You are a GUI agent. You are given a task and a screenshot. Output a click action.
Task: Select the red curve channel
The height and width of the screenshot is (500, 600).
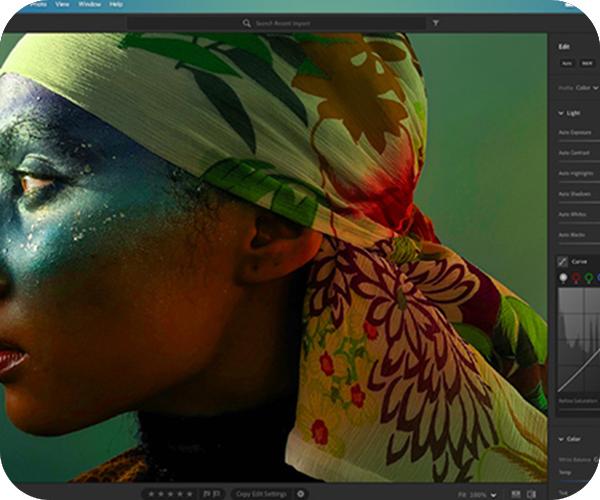click(576, 278)
